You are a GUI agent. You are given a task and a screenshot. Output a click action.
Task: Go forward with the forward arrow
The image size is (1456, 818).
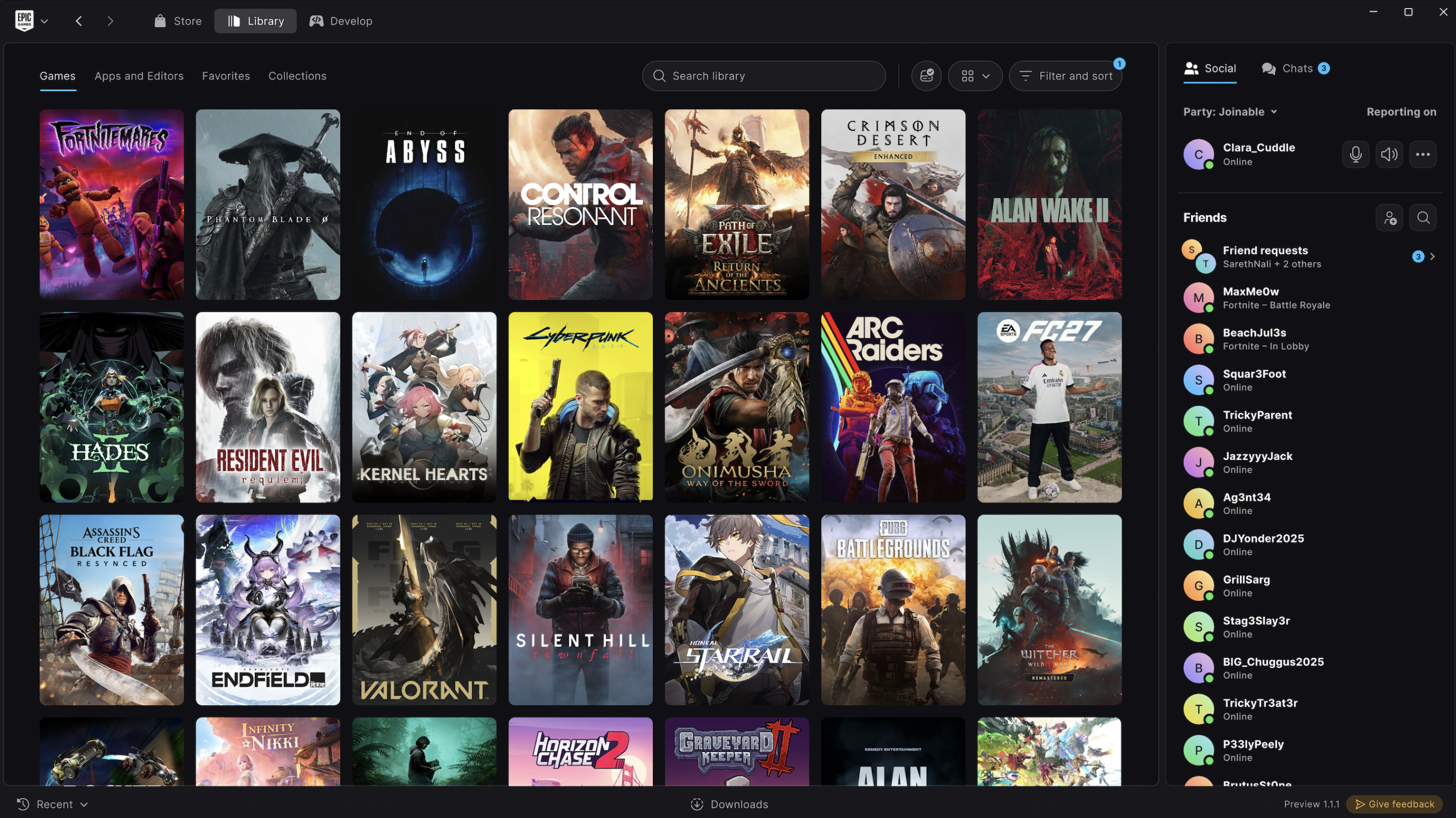[x=110, y=21]
